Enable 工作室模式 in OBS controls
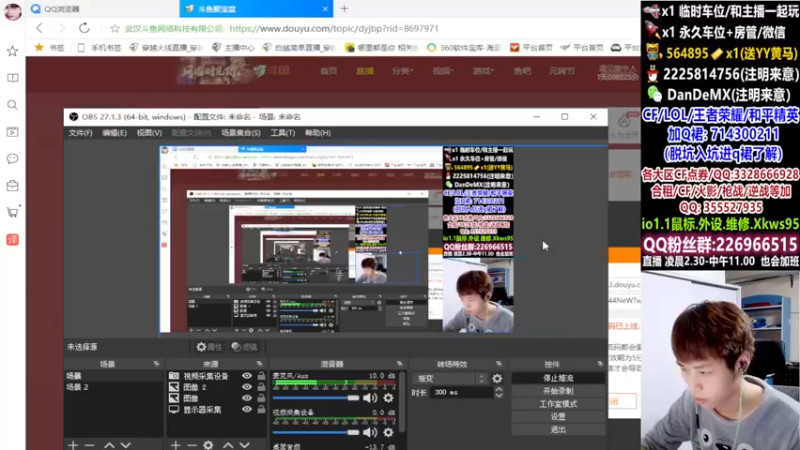 point(558,404)
